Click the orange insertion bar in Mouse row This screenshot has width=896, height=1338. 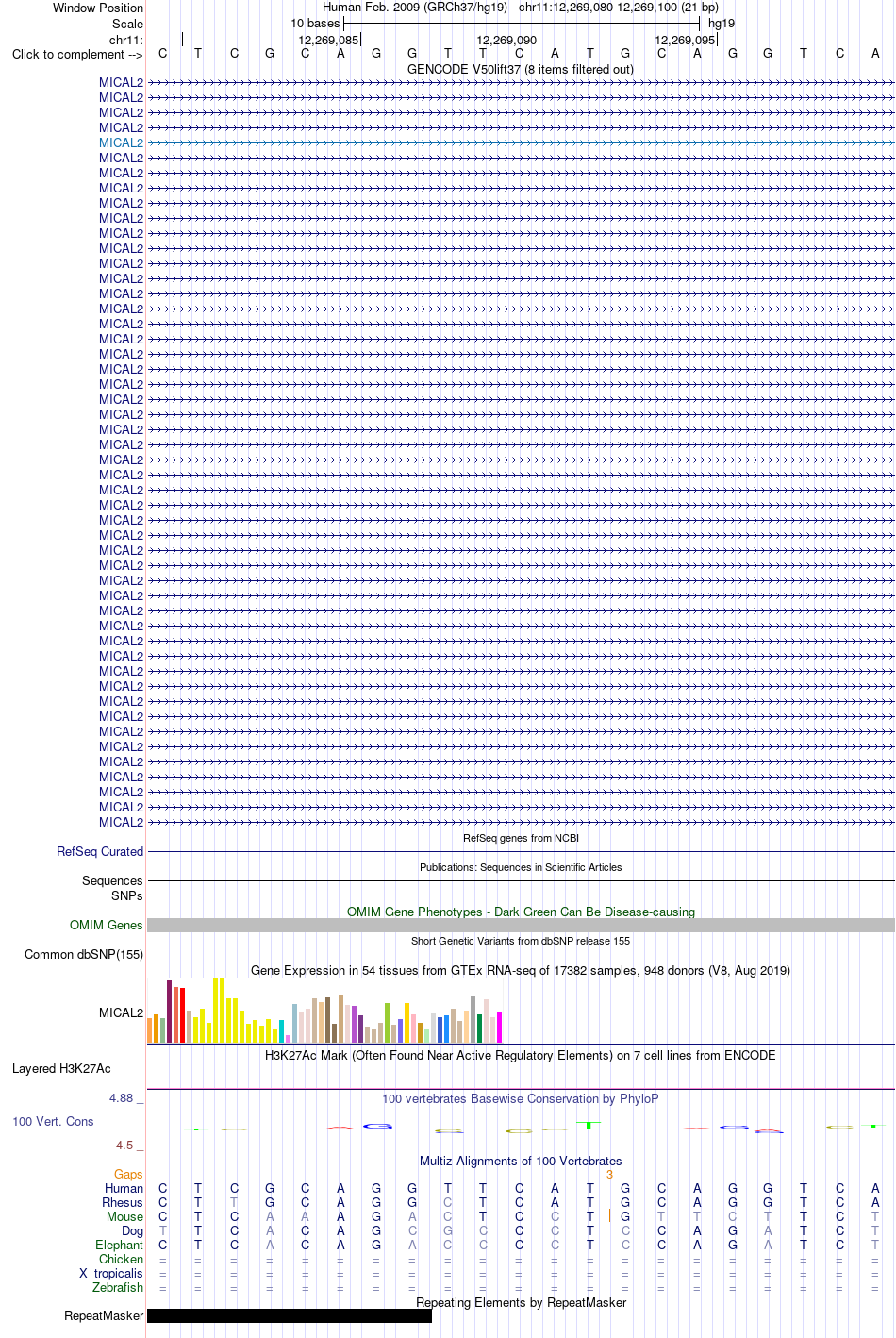point(610,1216)
